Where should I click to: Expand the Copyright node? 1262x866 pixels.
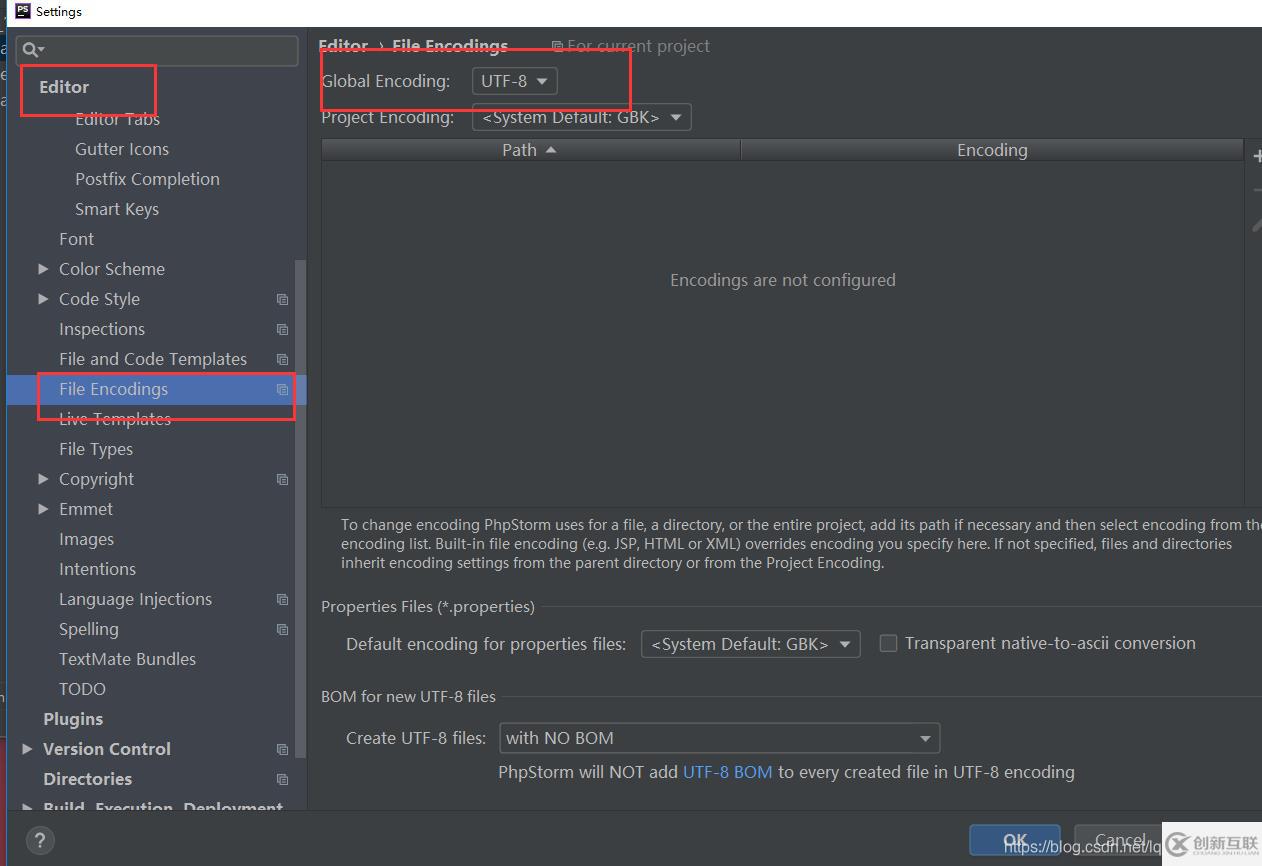(x=43, y=479)
